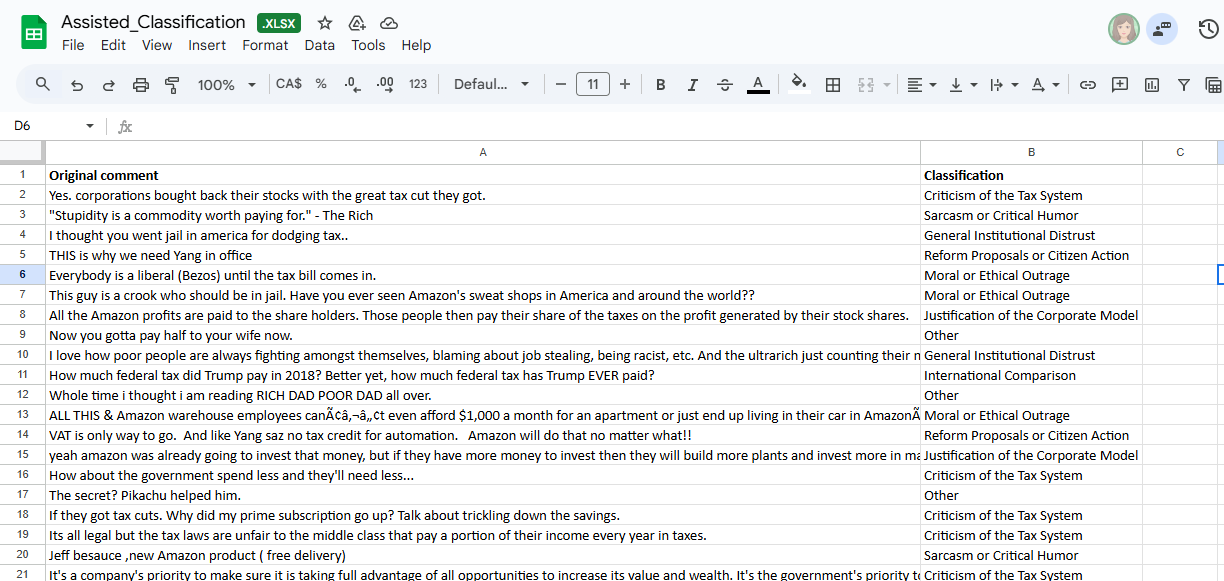Screen dimensions: 1224x581
Task: Create a filter
Action: click(x=1184, y=85)
